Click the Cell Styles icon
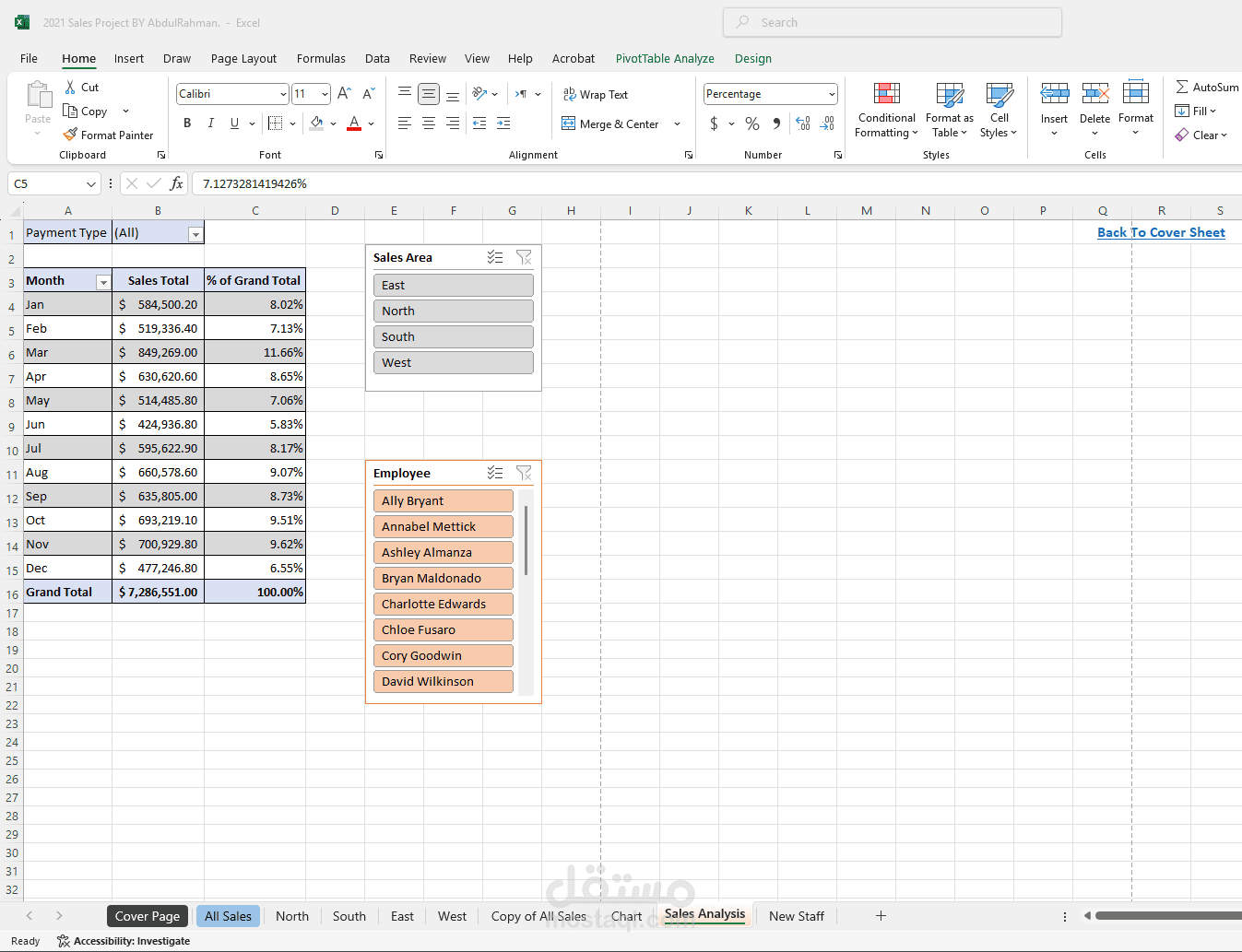 999,94
